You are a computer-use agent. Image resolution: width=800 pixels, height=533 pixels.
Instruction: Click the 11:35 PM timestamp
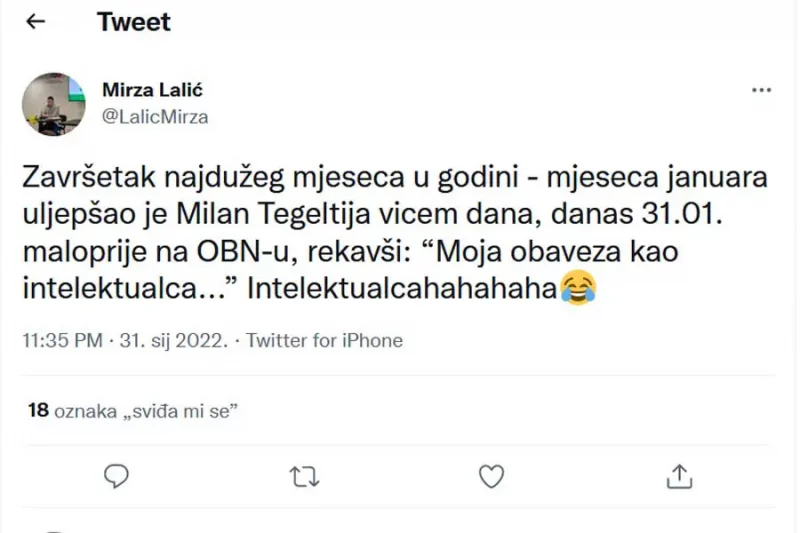click(62, 341)
